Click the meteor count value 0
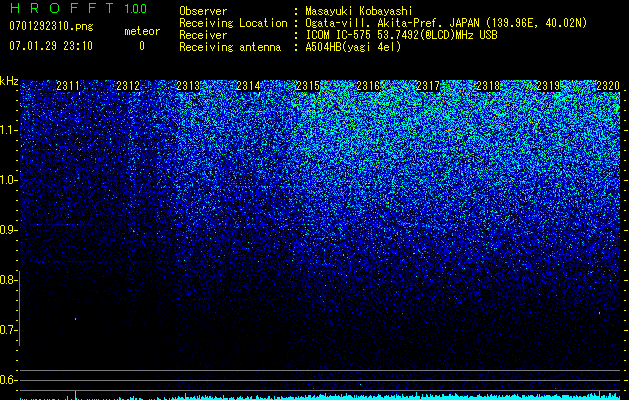The width and height of the screenshot is (629, 400). pyautogui.click(x=142, y=46)
